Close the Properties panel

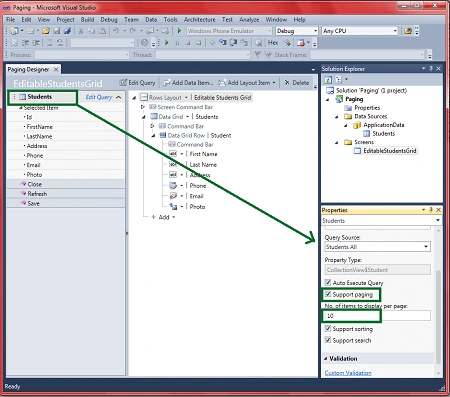pos(439,210)
